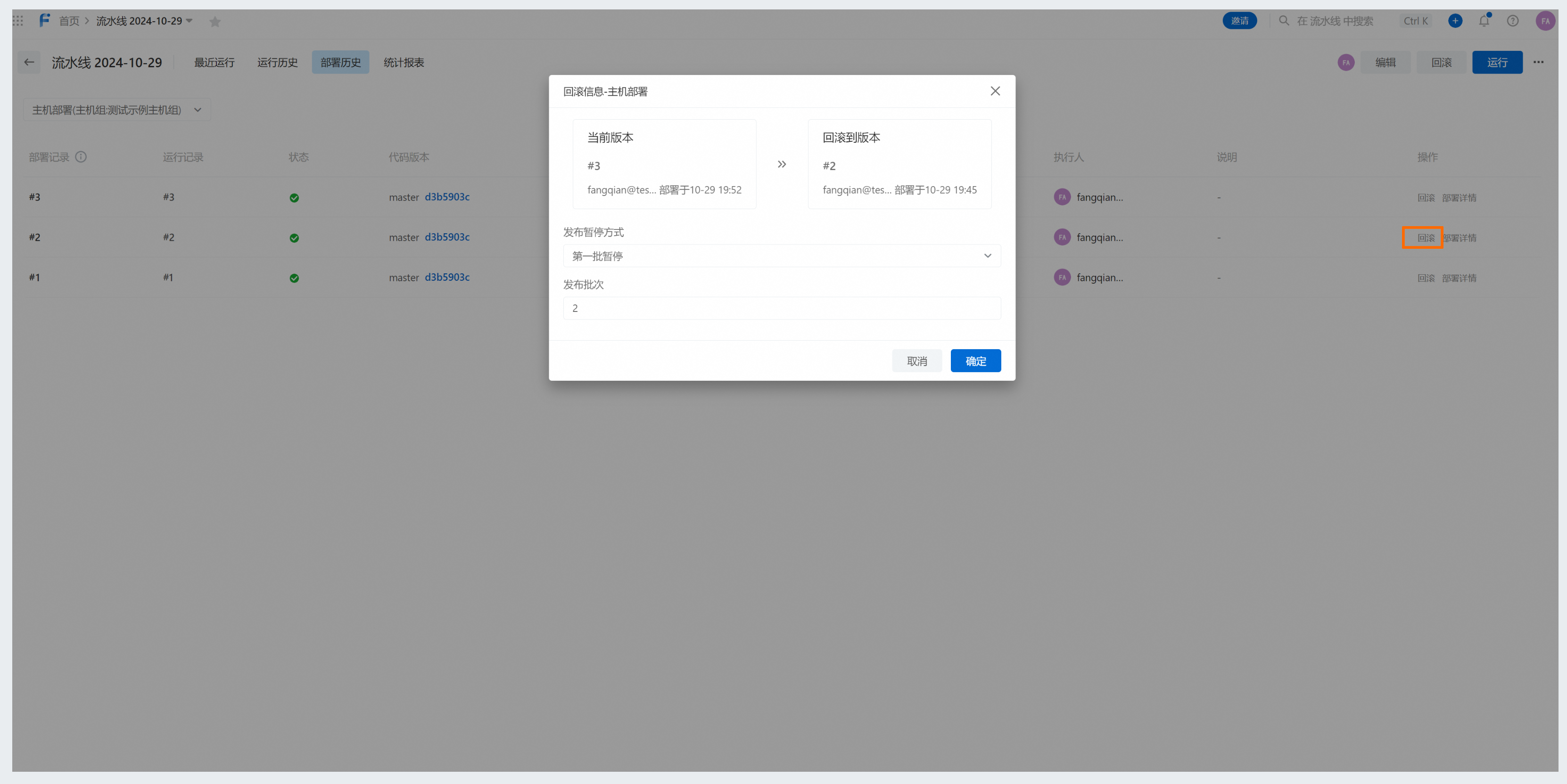1567x784 pixels.
Task: Confirm rollback with 确定
Action: (x=976, y=361)
